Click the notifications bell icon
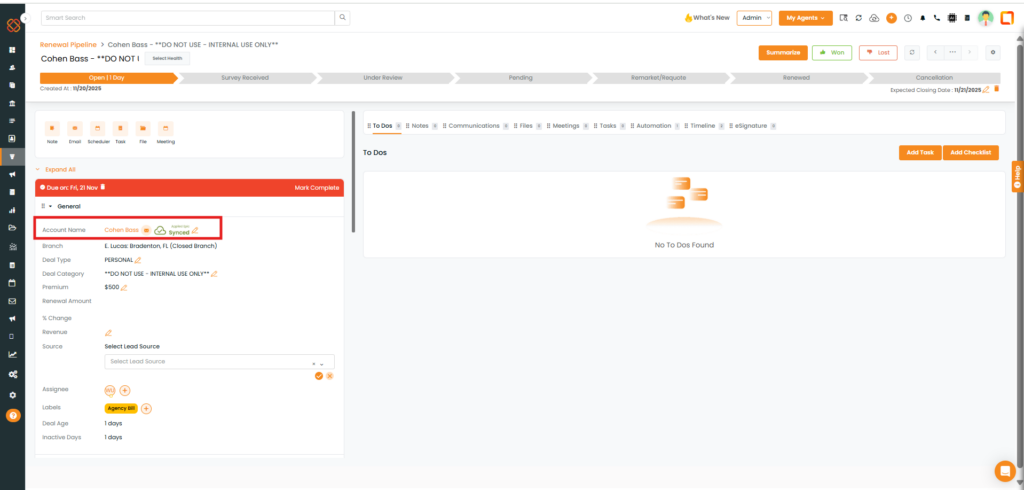Screen dimensions: 1024x490 (922, 18)
